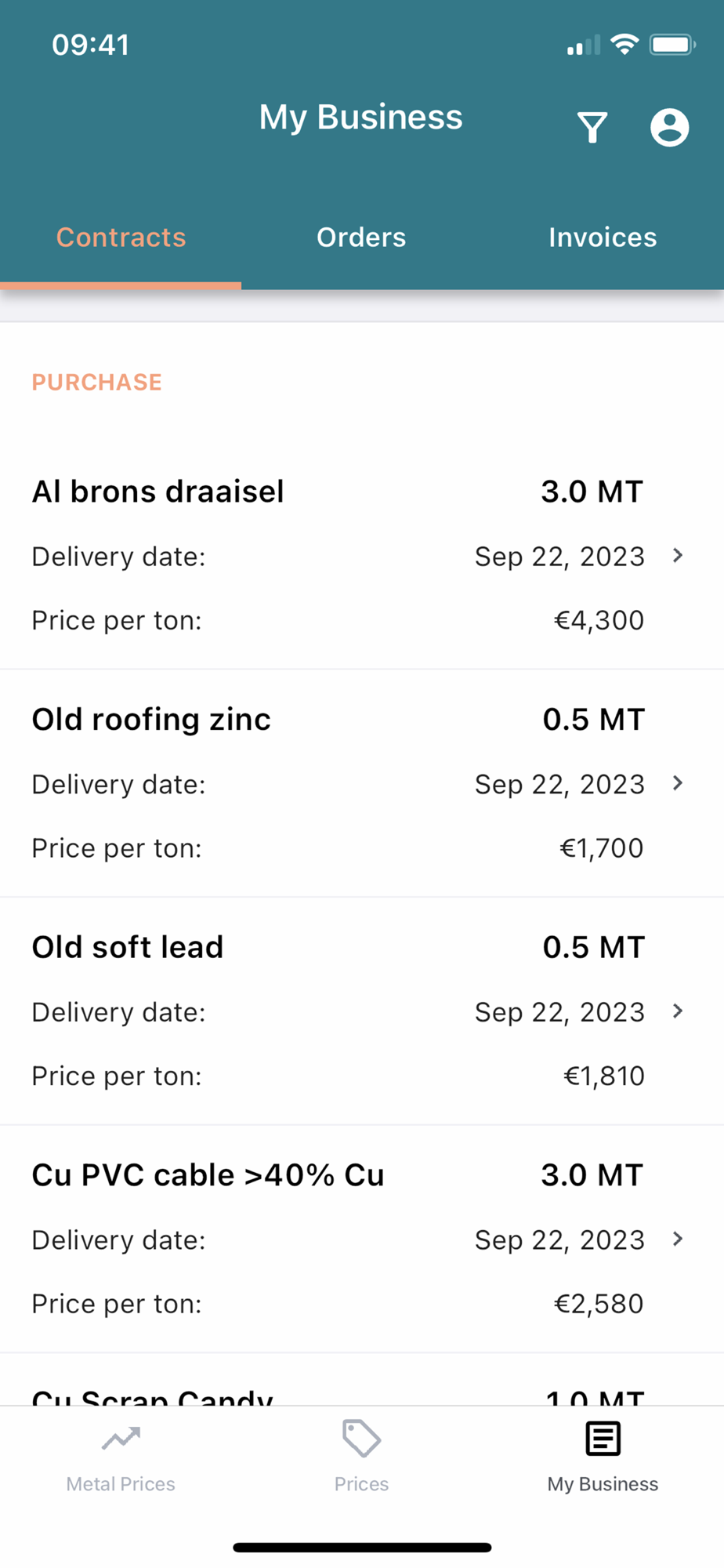Open the Al brons draaisel contract title
Image resolution: width=724 pixels, height=1568 pixels.
point(157,492)
